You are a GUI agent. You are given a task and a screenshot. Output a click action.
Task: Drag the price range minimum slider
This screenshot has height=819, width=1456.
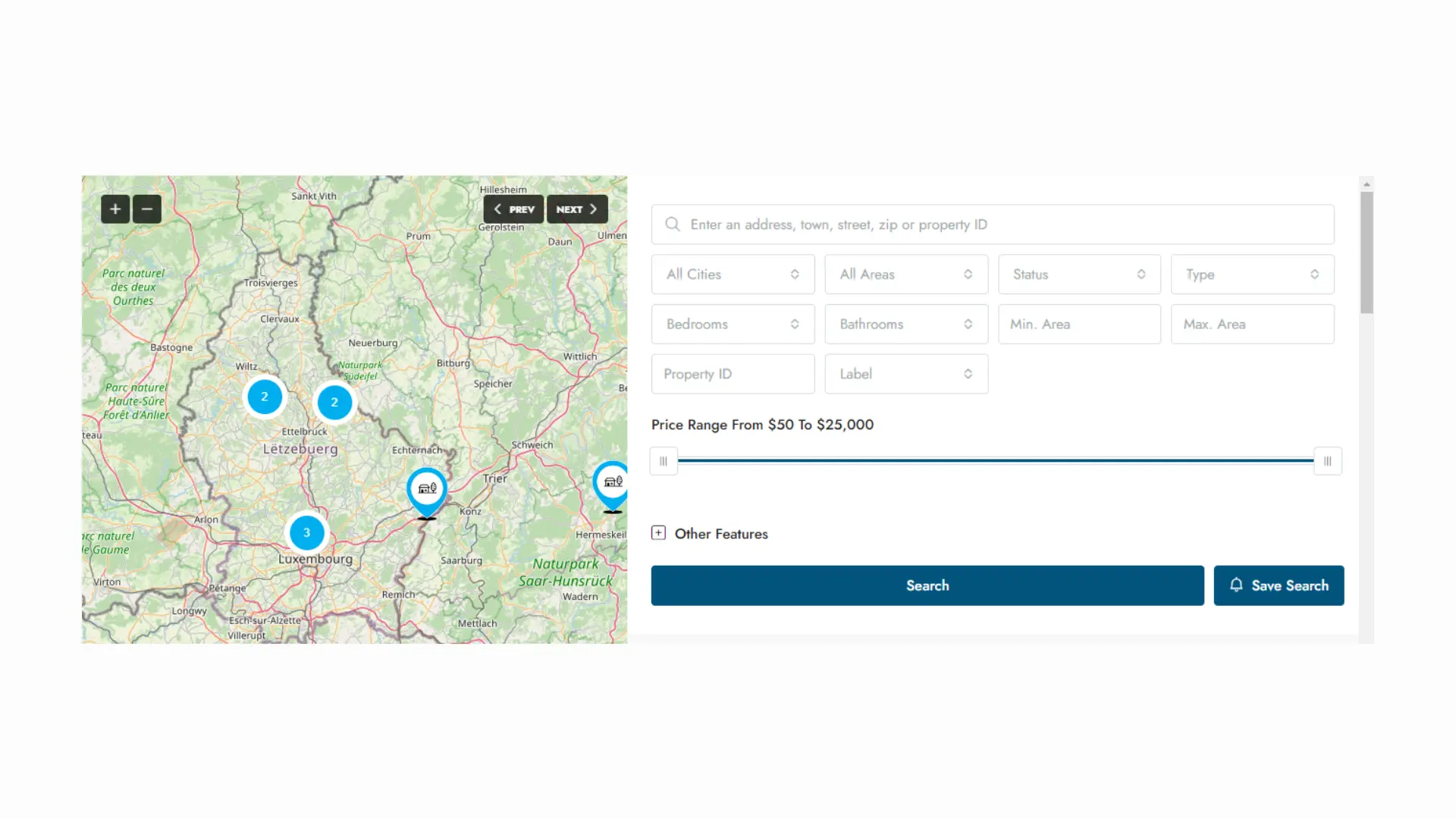[662, 460]
